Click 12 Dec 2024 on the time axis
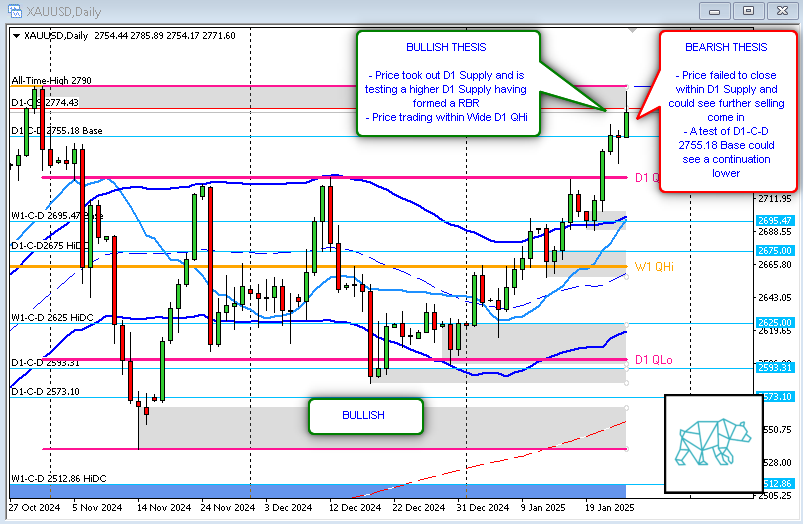Image resolution: width=804 pixels, height=524 pixels. pyautogui.click(x=355, y=508)
